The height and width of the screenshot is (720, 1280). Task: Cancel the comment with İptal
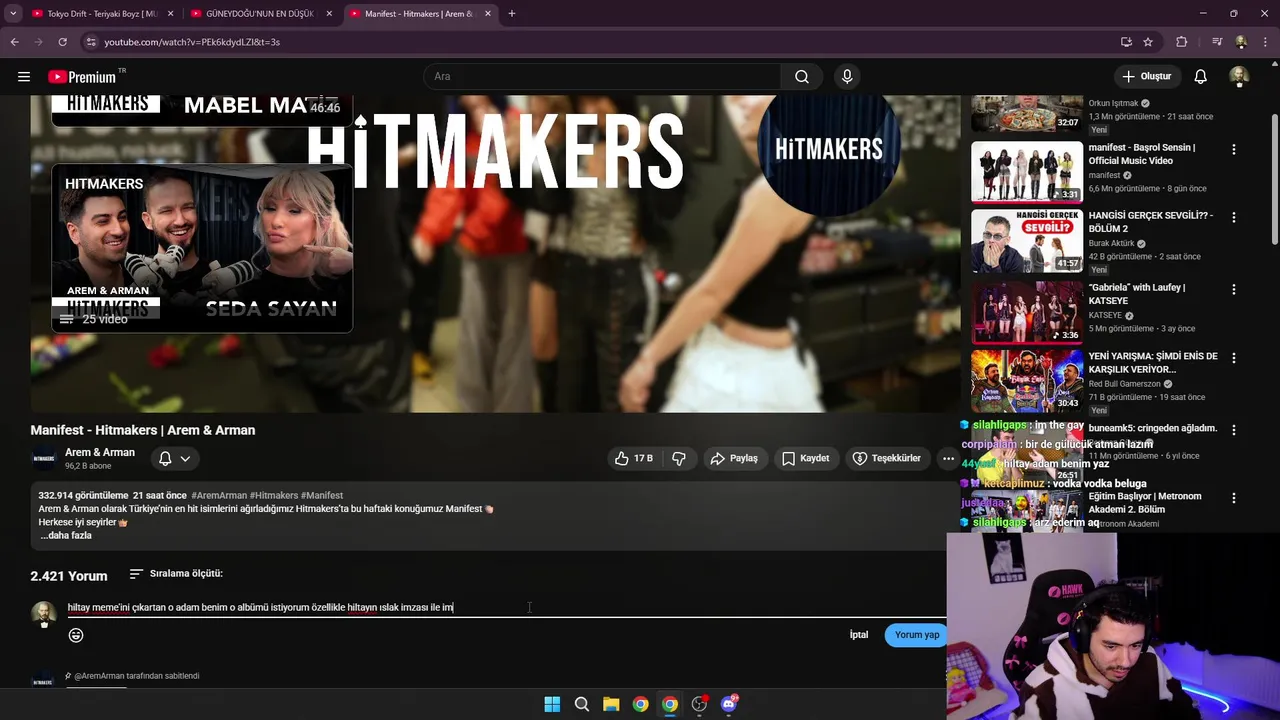[x=859, y=635]
